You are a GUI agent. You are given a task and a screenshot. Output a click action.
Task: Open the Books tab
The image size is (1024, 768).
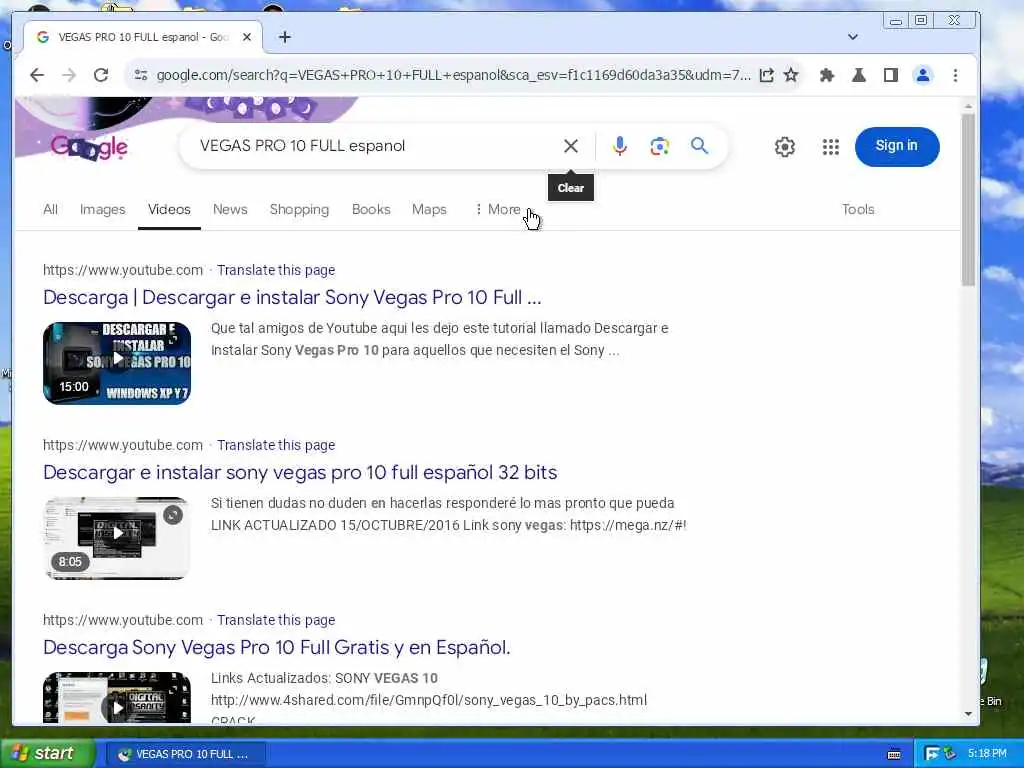pyautogui.click(x=371, y=210)
